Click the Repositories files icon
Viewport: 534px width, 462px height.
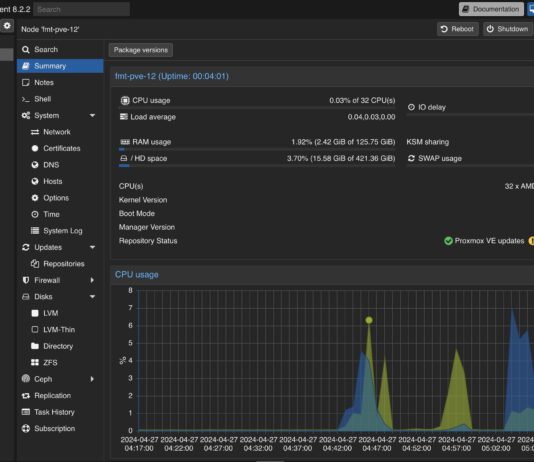tap(35, 264)
